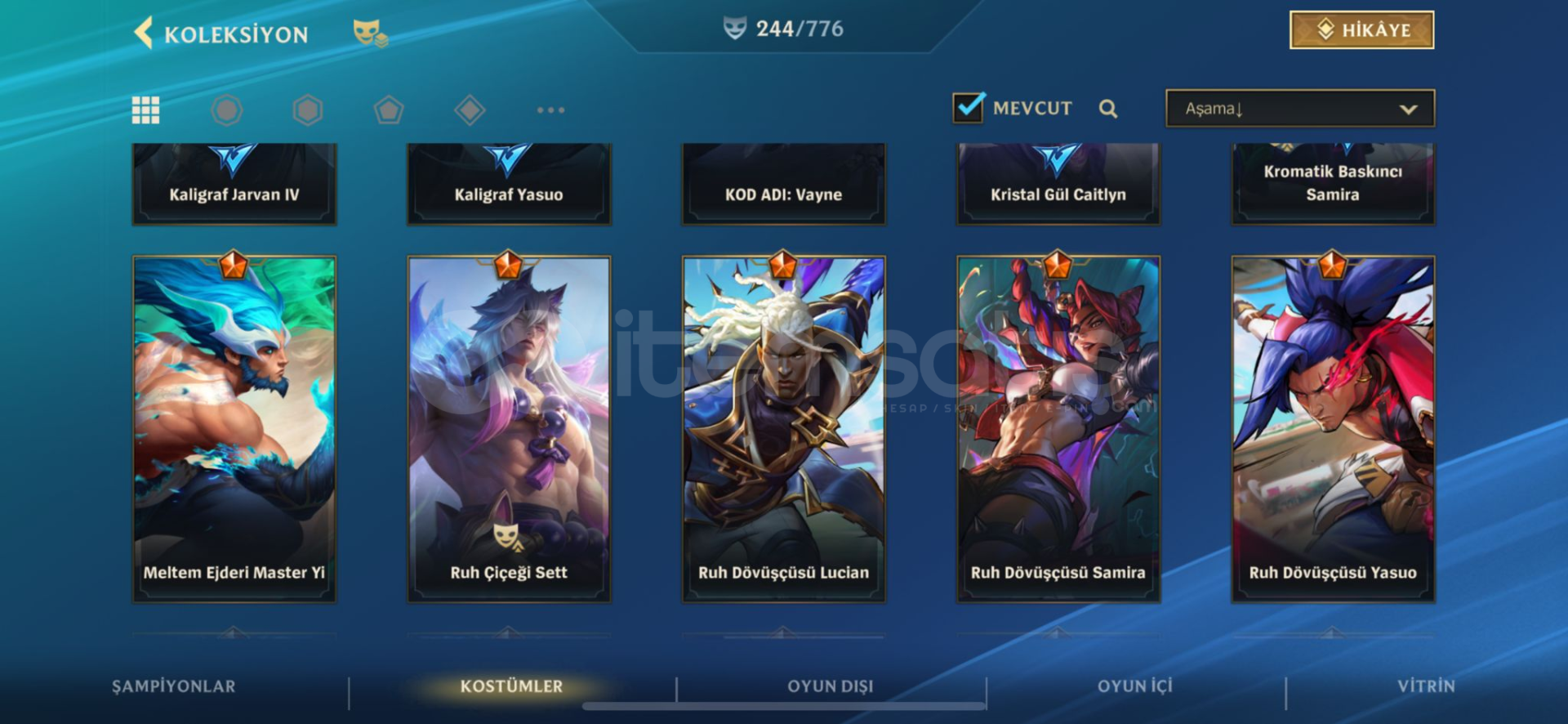This screenshot has height=724, width=1568.
Task: Select the Ruh Çiçeği Sett skin card
Action: [x=509, y=429]
